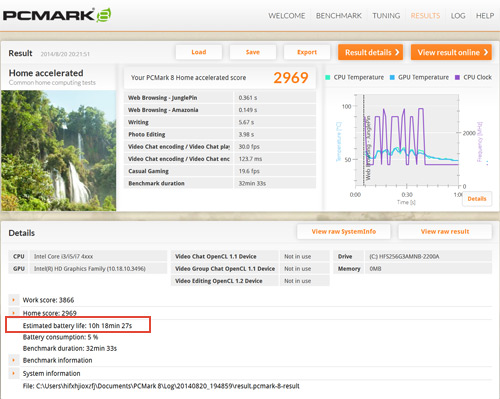Open the LOG tab
The height and width of the screenshot is (399, 500).
[458, 16]
